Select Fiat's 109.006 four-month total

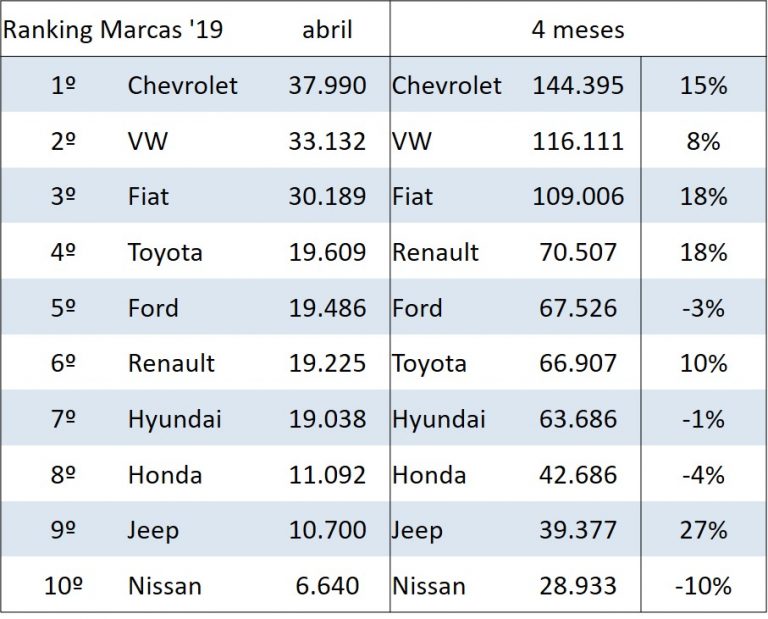(x=578, y=197)
